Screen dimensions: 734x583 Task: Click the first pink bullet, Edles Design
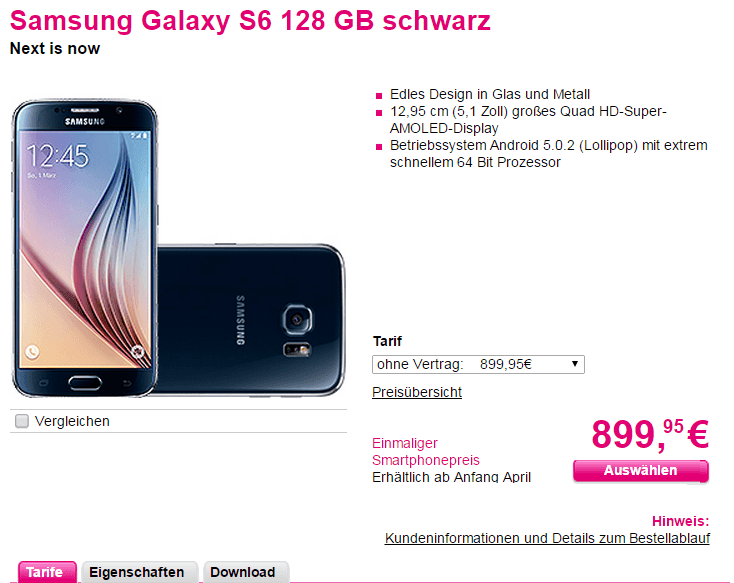(379, 96)
